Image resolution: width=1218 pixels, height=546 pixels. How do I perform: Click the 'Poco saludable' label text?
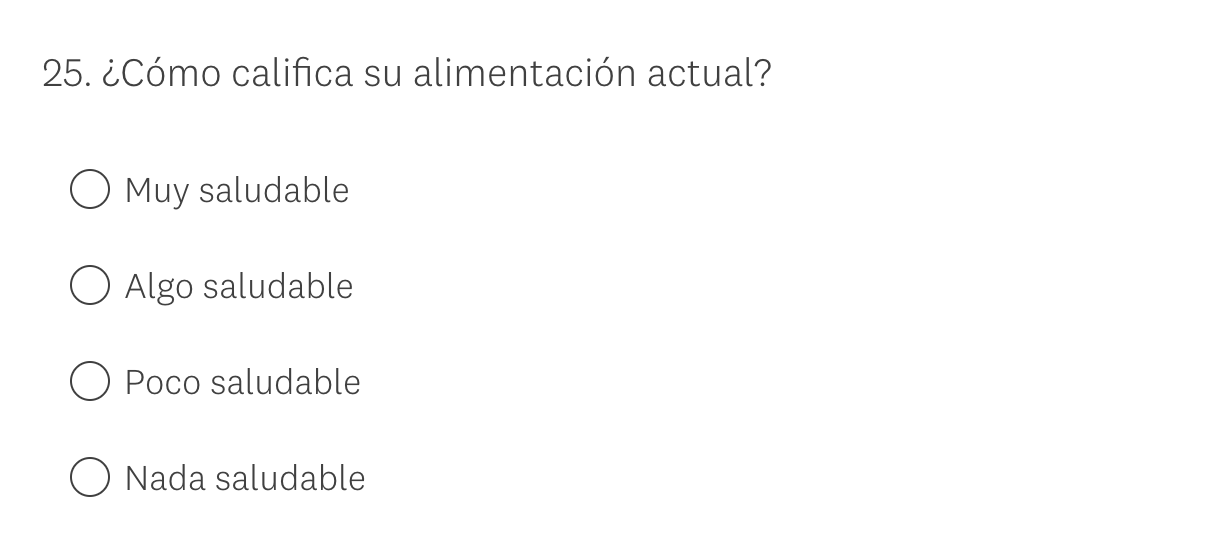[243, 382]
